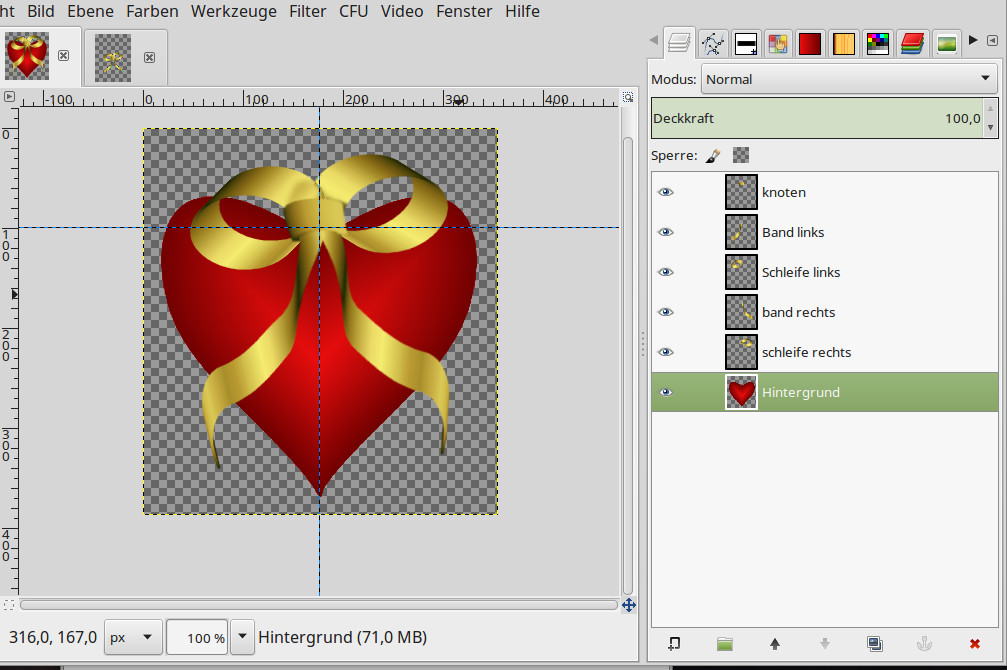This screenshot has height=670, width=1007.
Task: Open the px unit dropdown
Action: click(133, 637)
